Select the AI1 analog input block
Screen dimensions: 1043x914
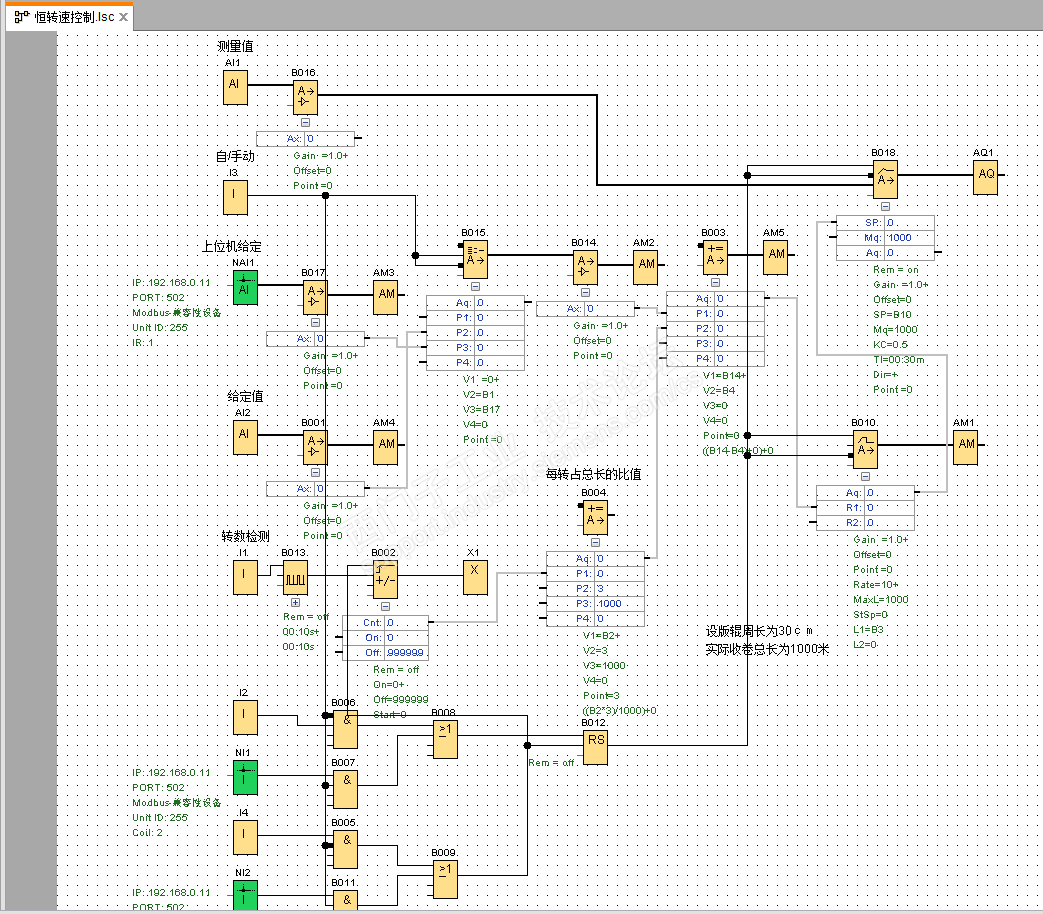coord(234,87)
